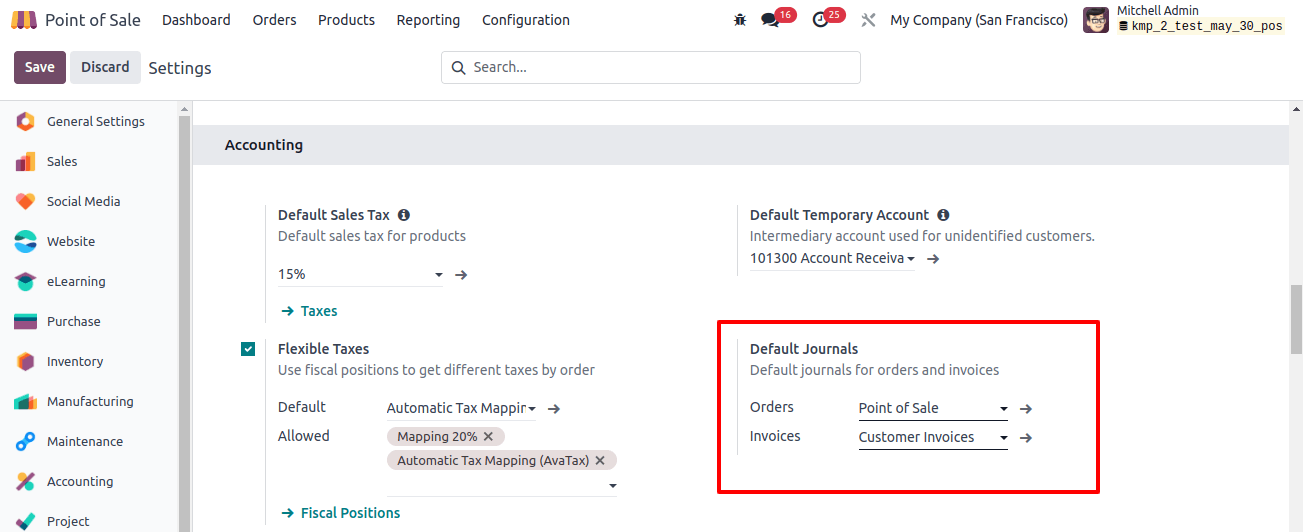Click the Website sidebar icon
The width and height of the screenshot is (1303, 532).
tap(25, 241)
